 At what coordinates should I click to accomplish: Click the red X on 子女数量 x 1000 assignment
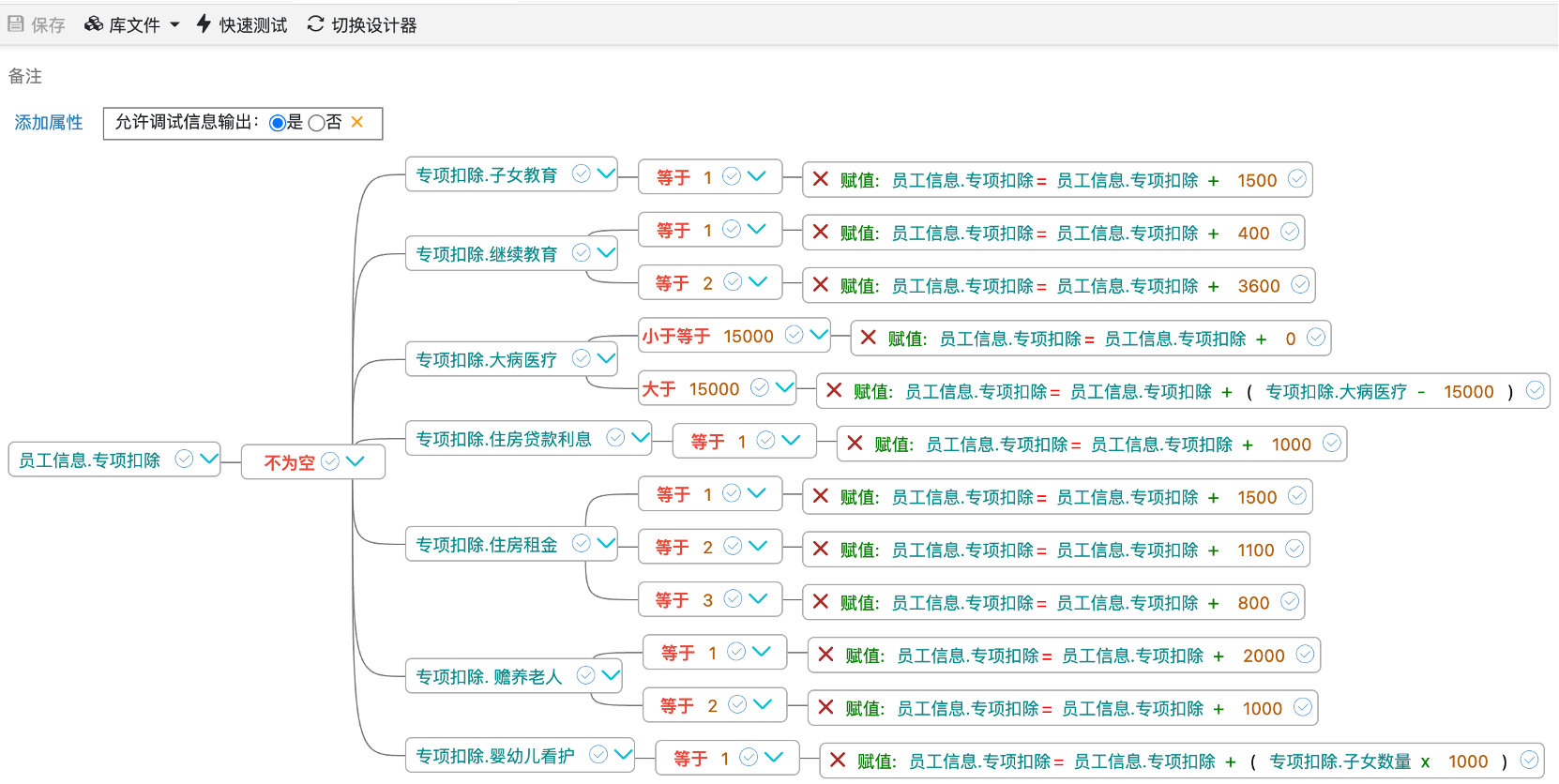coord(839,761)
